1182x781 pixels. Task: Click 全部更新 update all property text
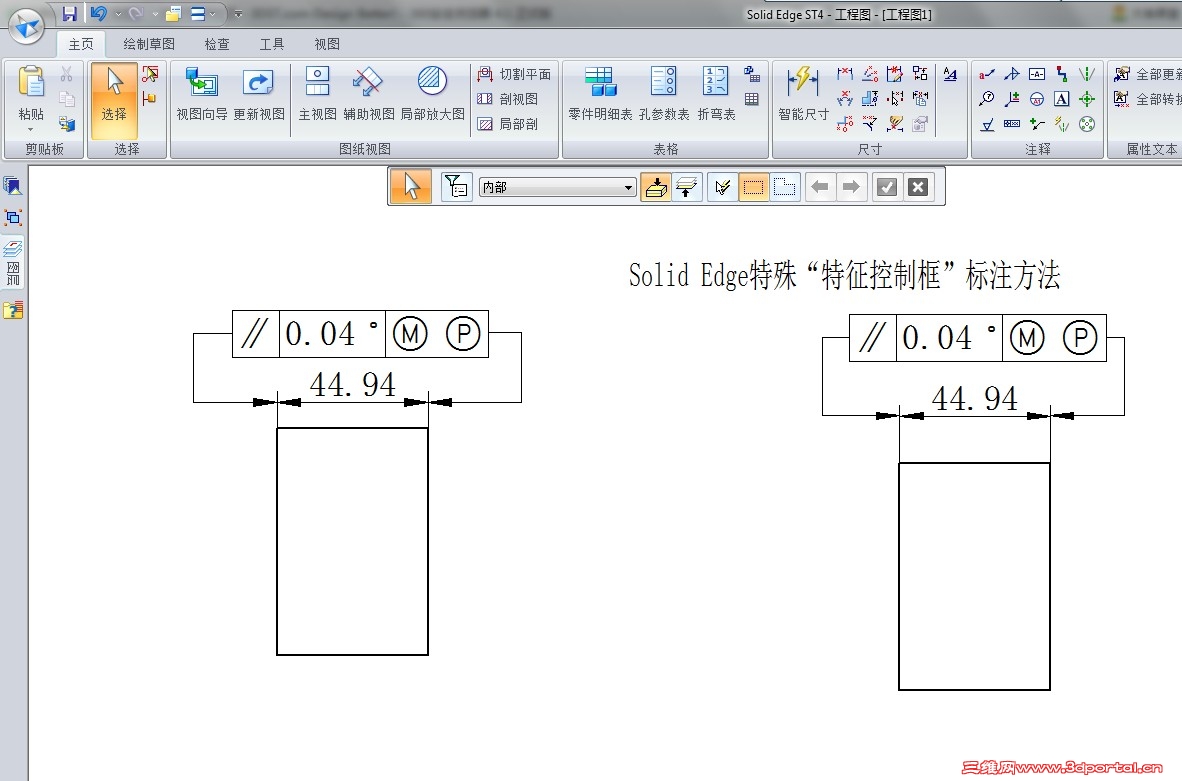(1147, 74)
